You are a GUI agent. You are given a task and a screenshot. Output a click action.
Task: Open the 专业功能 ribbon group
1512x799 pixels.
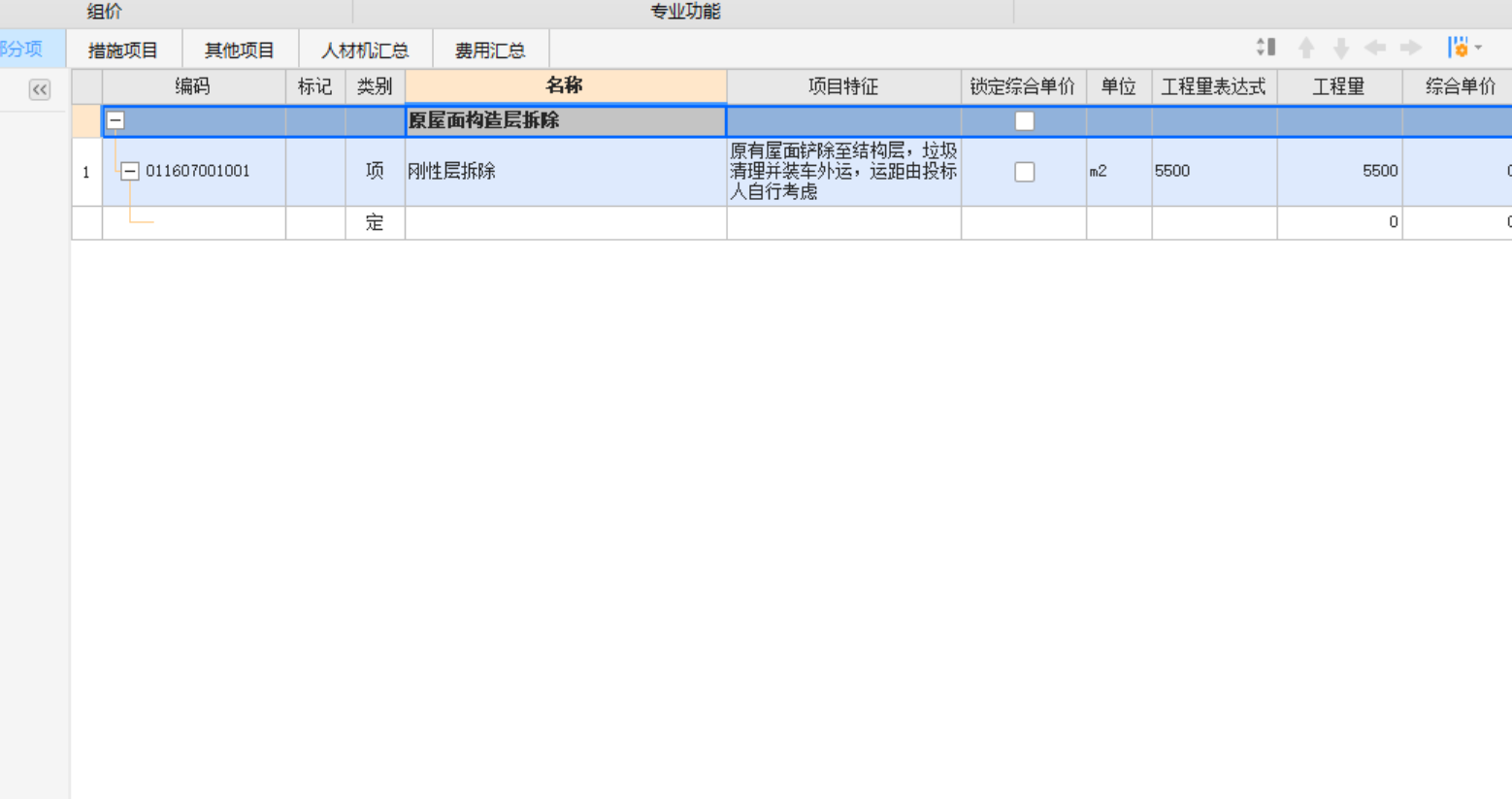(x=685, y=12)
